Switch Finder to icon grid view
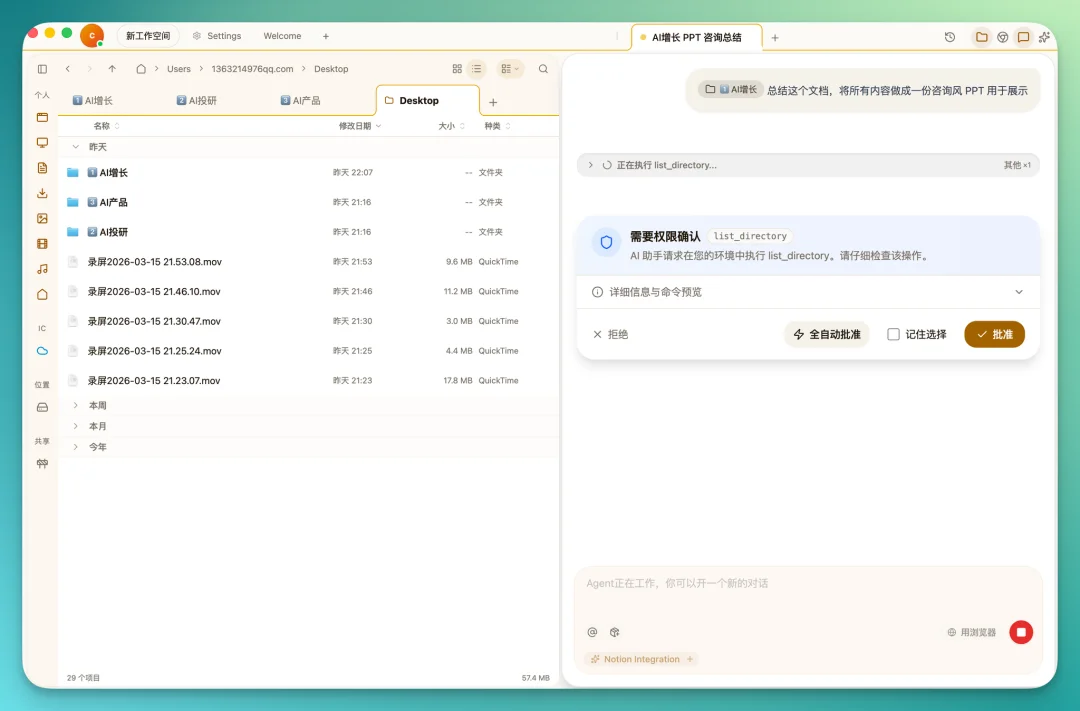 pyautogui.click(x=457, y=69)
